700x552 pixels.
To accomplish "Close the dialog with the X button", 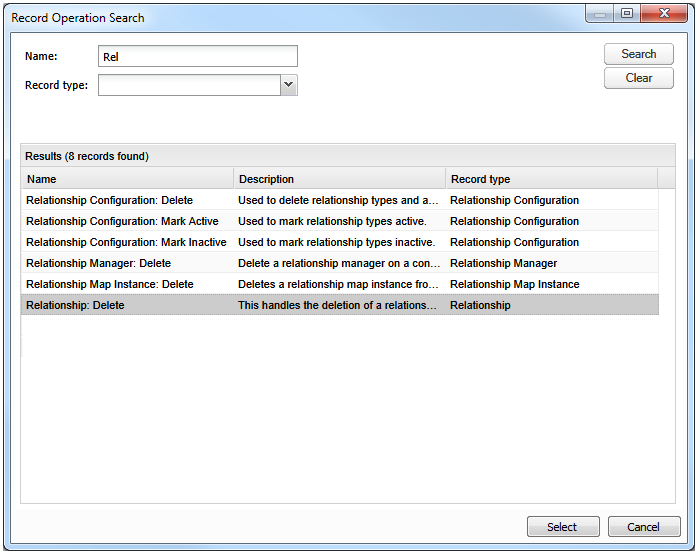I will pos(664,14).
